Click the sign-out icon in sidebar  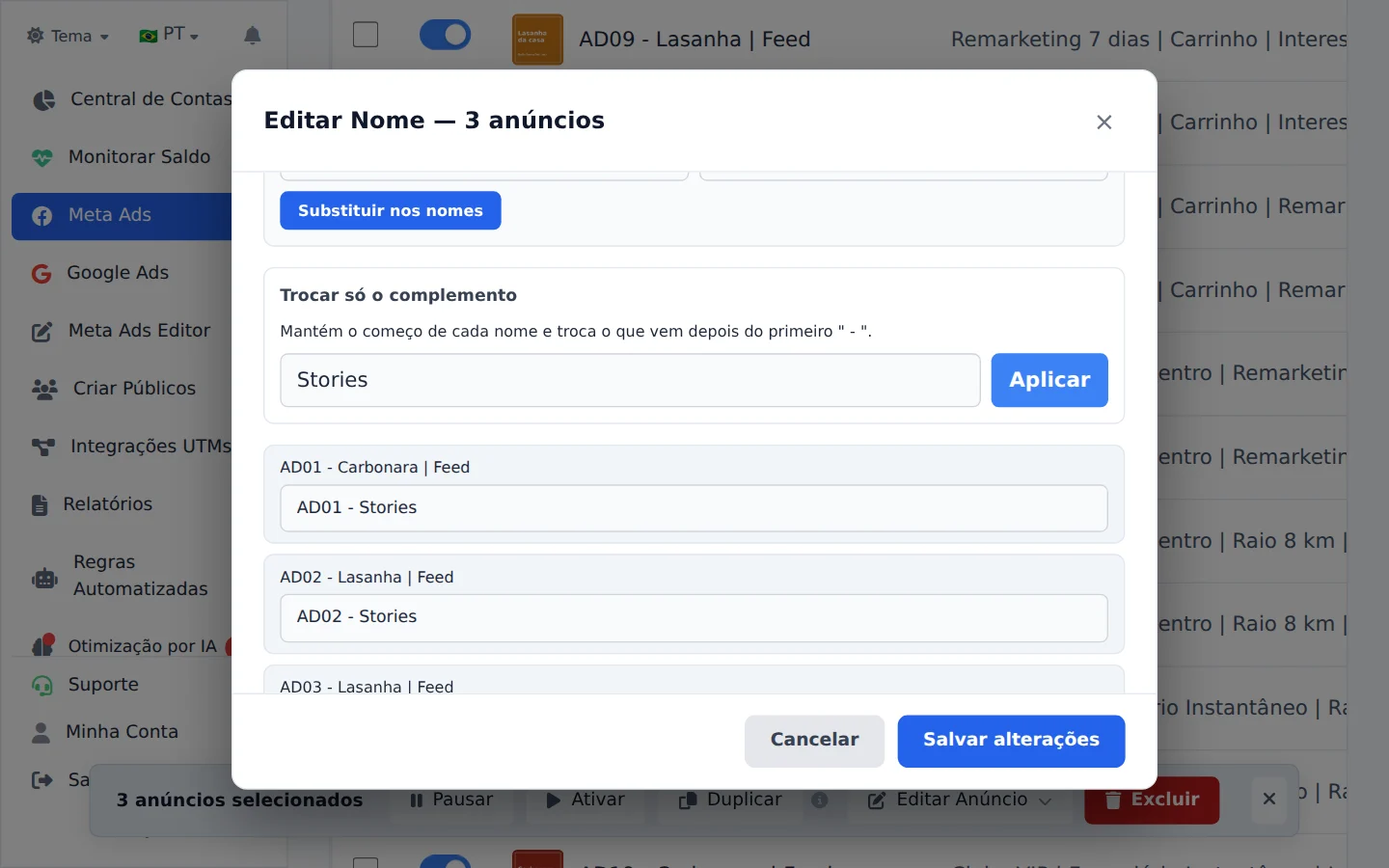(x=42, y=779)
